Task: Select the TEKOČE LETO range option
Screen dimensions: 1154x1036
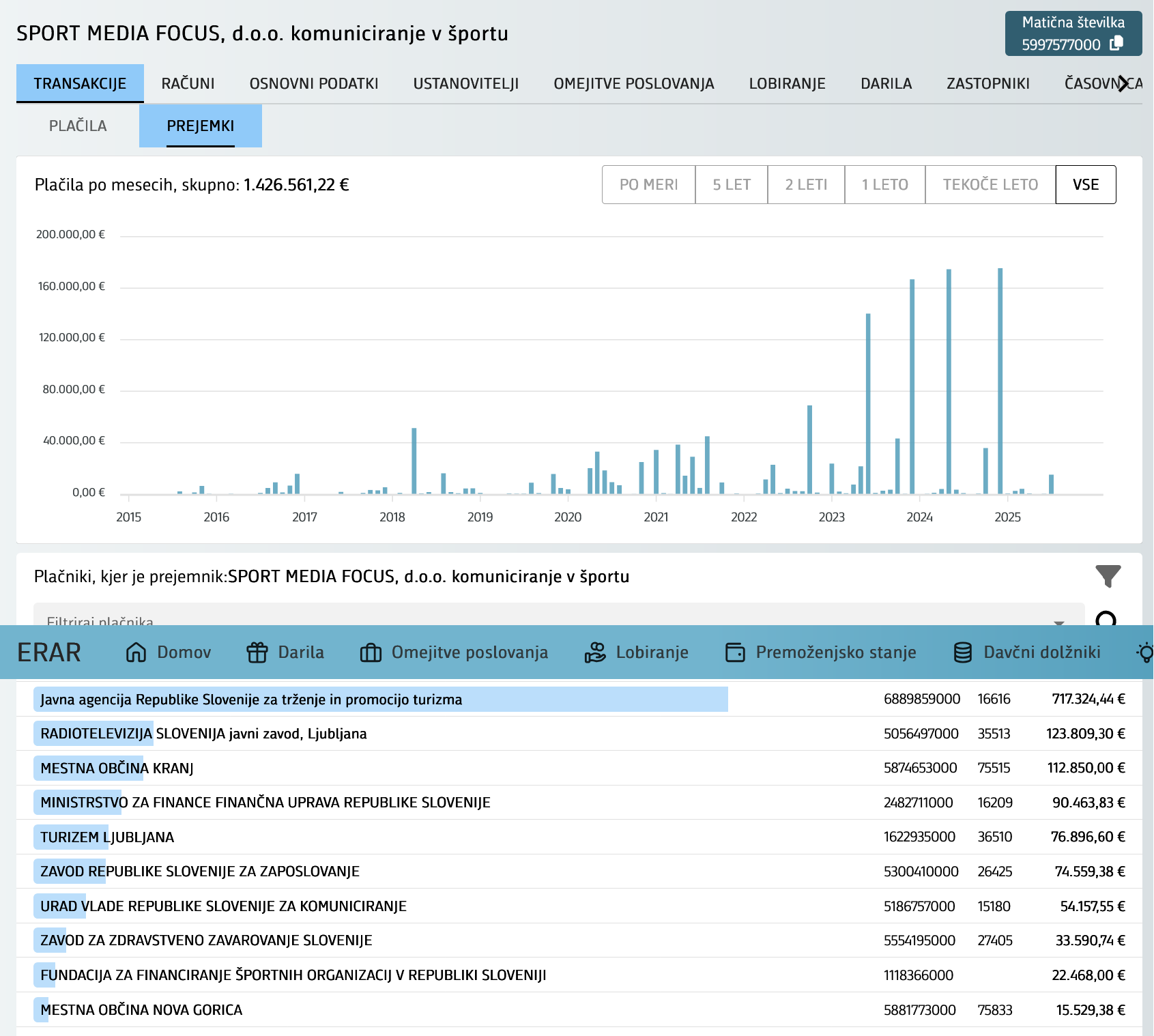Action: pyautogui.click(x=990, y=184)
